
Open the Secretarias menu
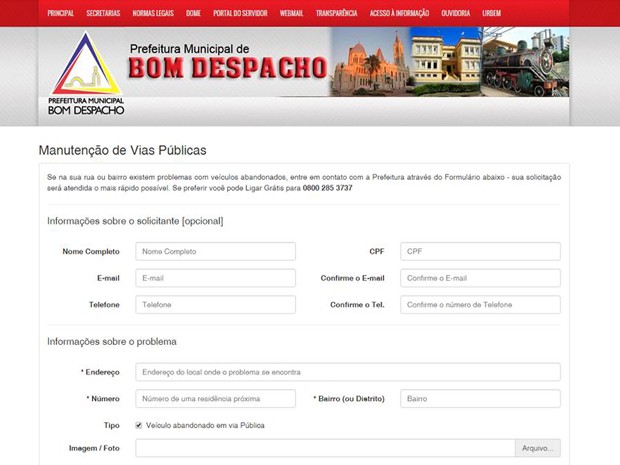pos(103,13)
